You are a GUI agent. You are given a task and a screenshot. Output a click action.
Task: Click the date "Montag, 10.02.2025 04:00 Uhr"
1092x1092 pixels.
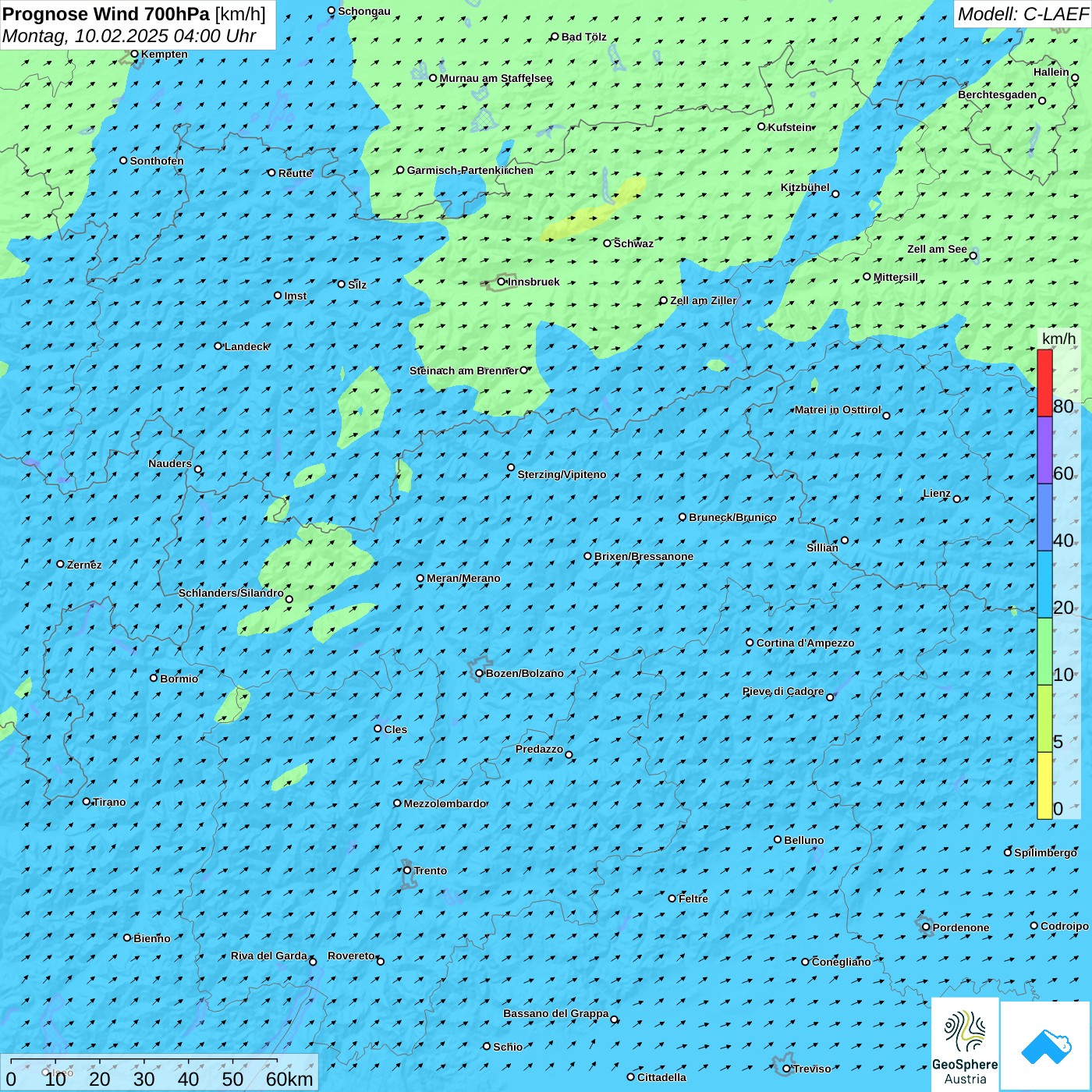pos(129,36)
